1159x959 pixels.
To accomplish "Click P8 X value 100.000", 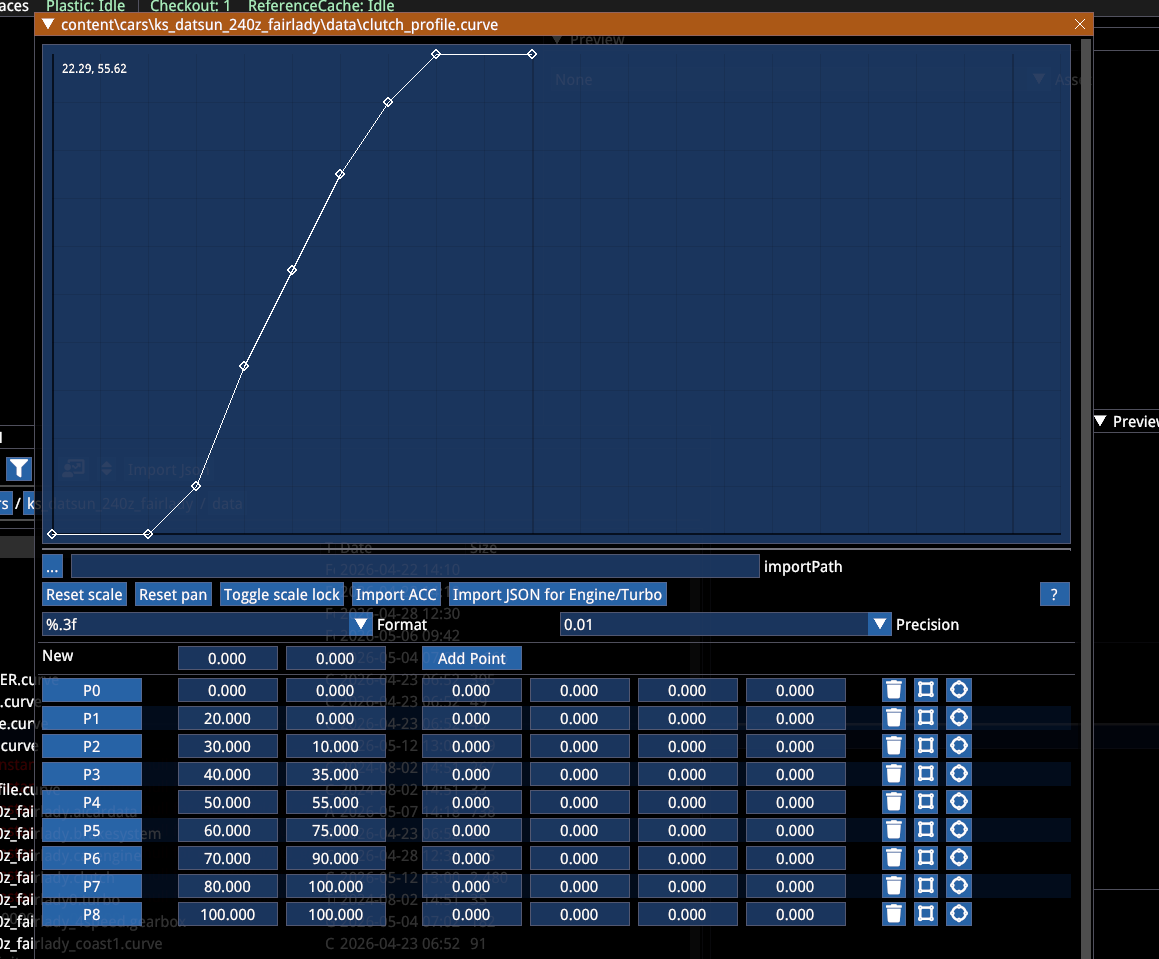I will pyautogui.click(x=228, y=914).
